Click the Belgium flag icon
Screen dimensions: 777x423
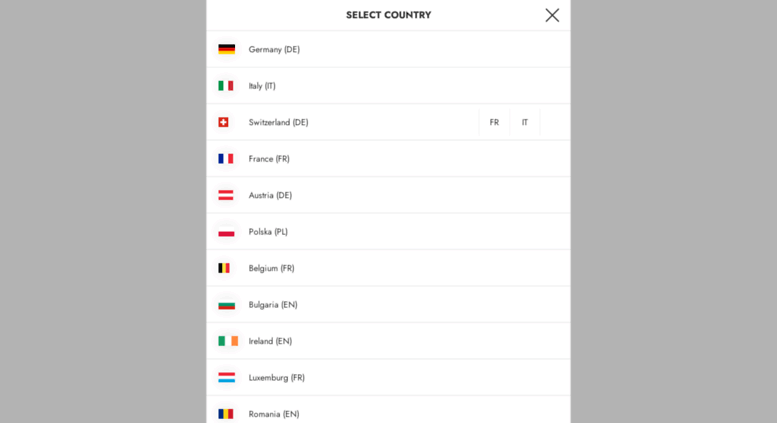[225, 268]
